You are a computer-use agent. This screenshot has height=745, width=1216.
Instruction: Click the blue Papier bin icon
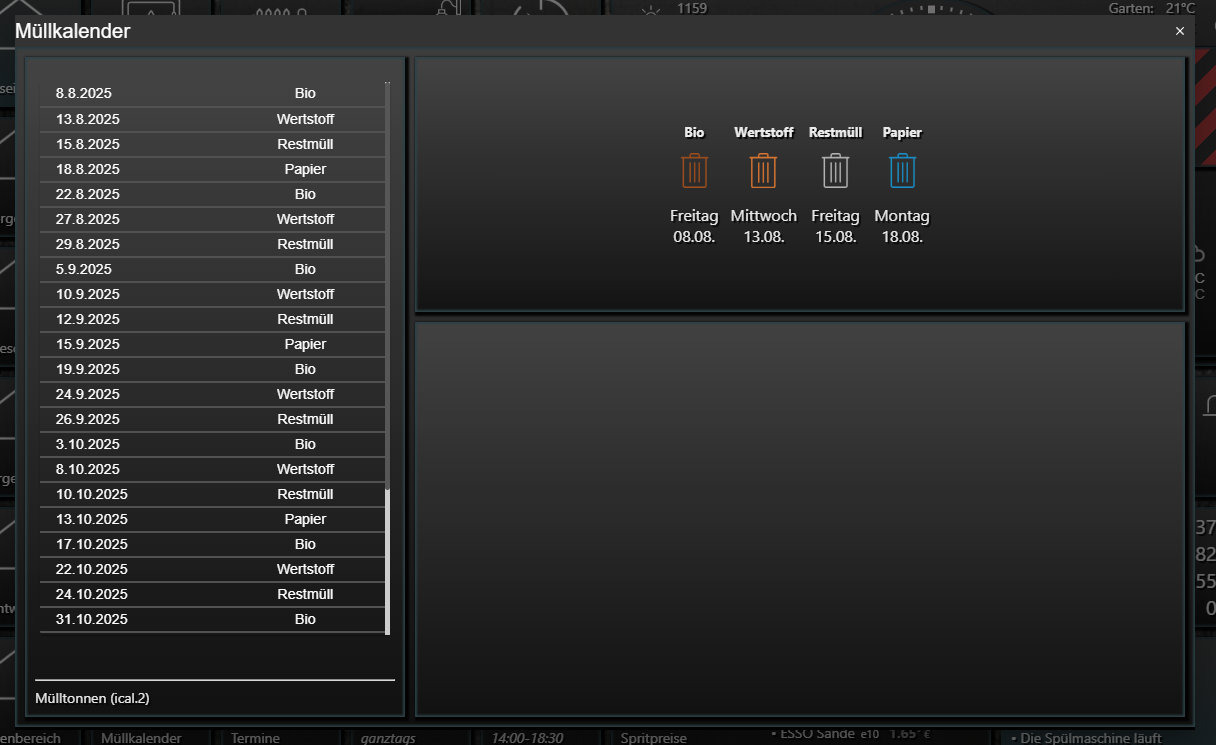902,171
